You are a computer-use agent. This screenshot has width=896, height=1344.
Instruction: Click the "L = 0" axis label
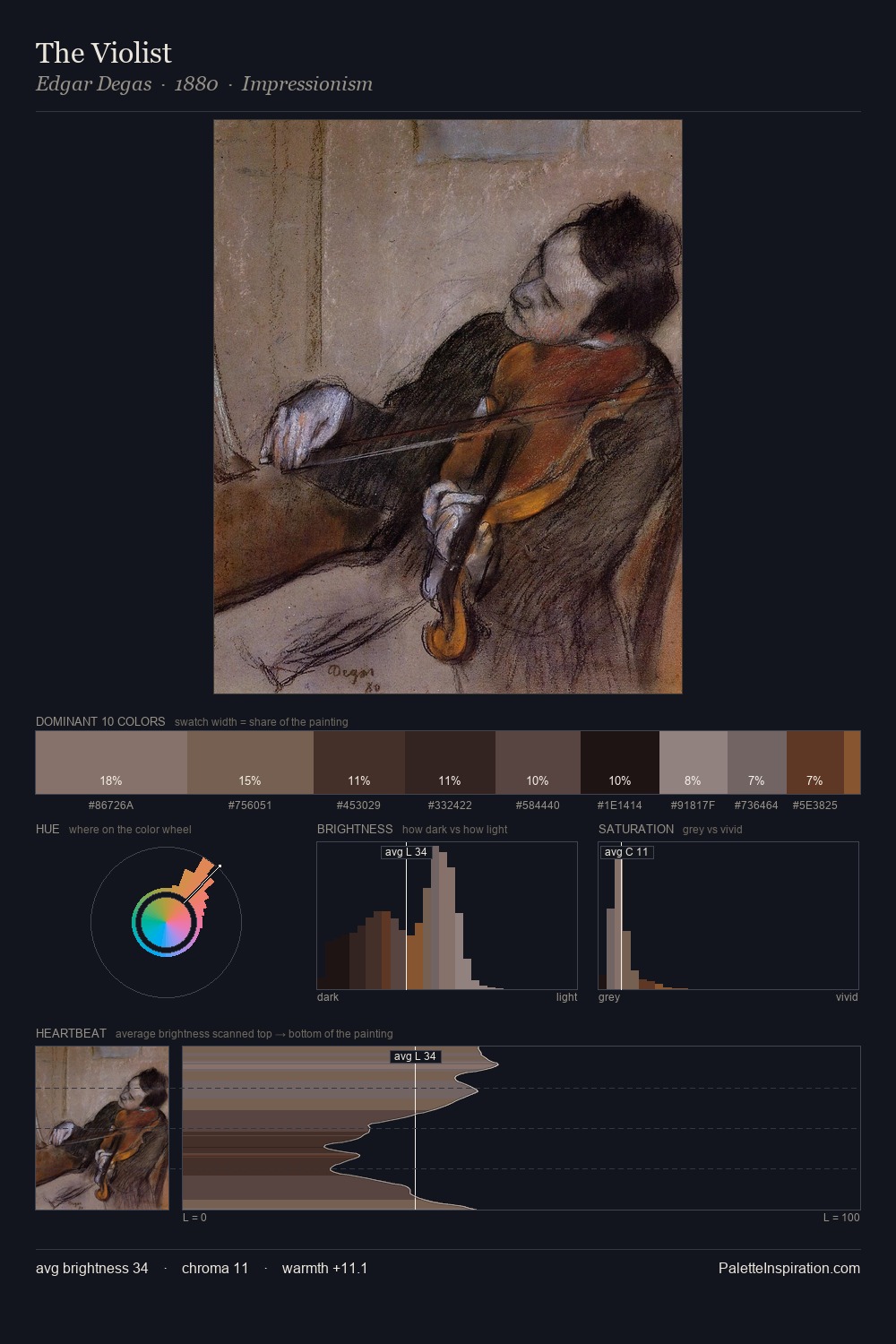pos(194,1218)
